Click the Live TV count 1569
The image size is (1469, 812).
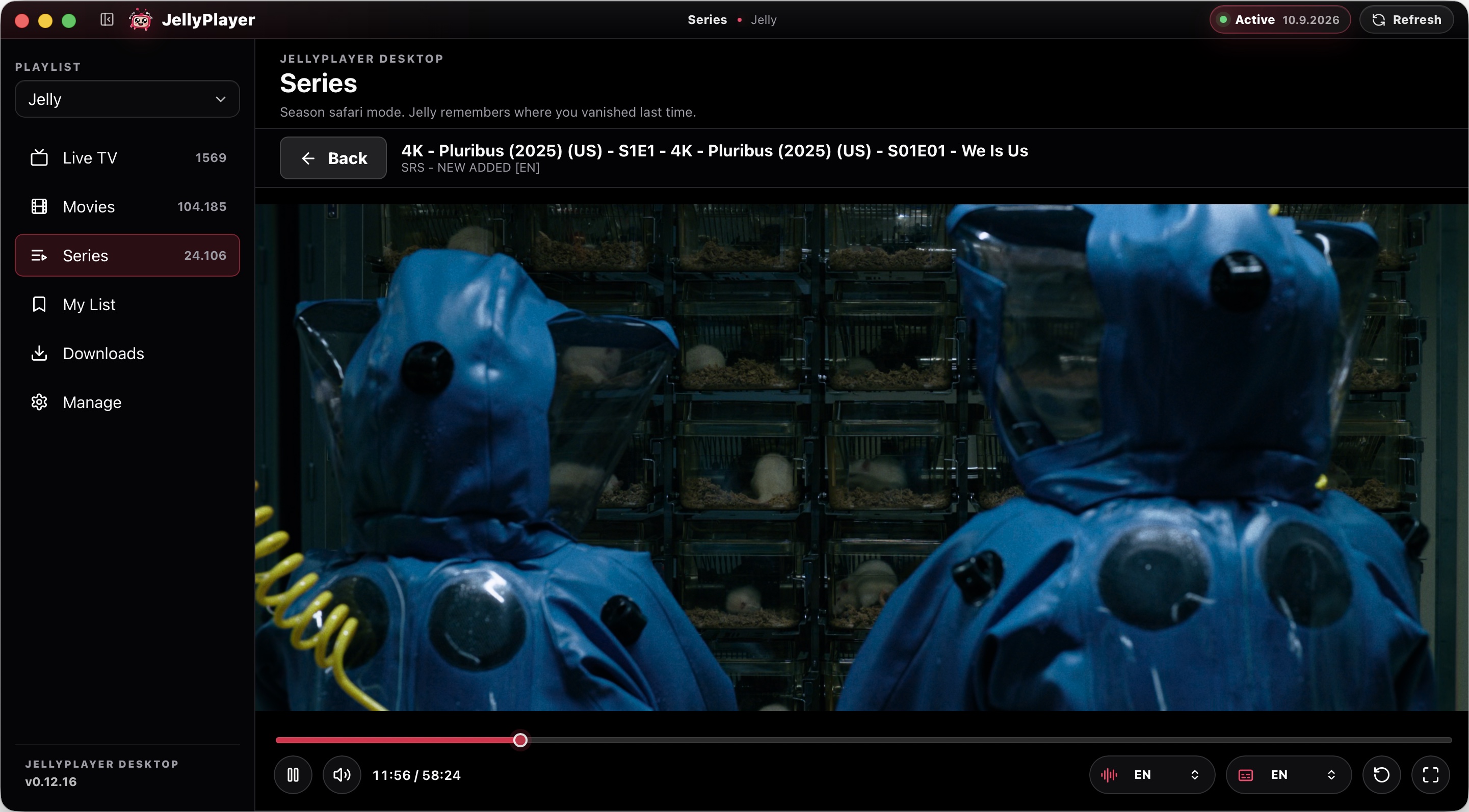[x=211, y=158]
